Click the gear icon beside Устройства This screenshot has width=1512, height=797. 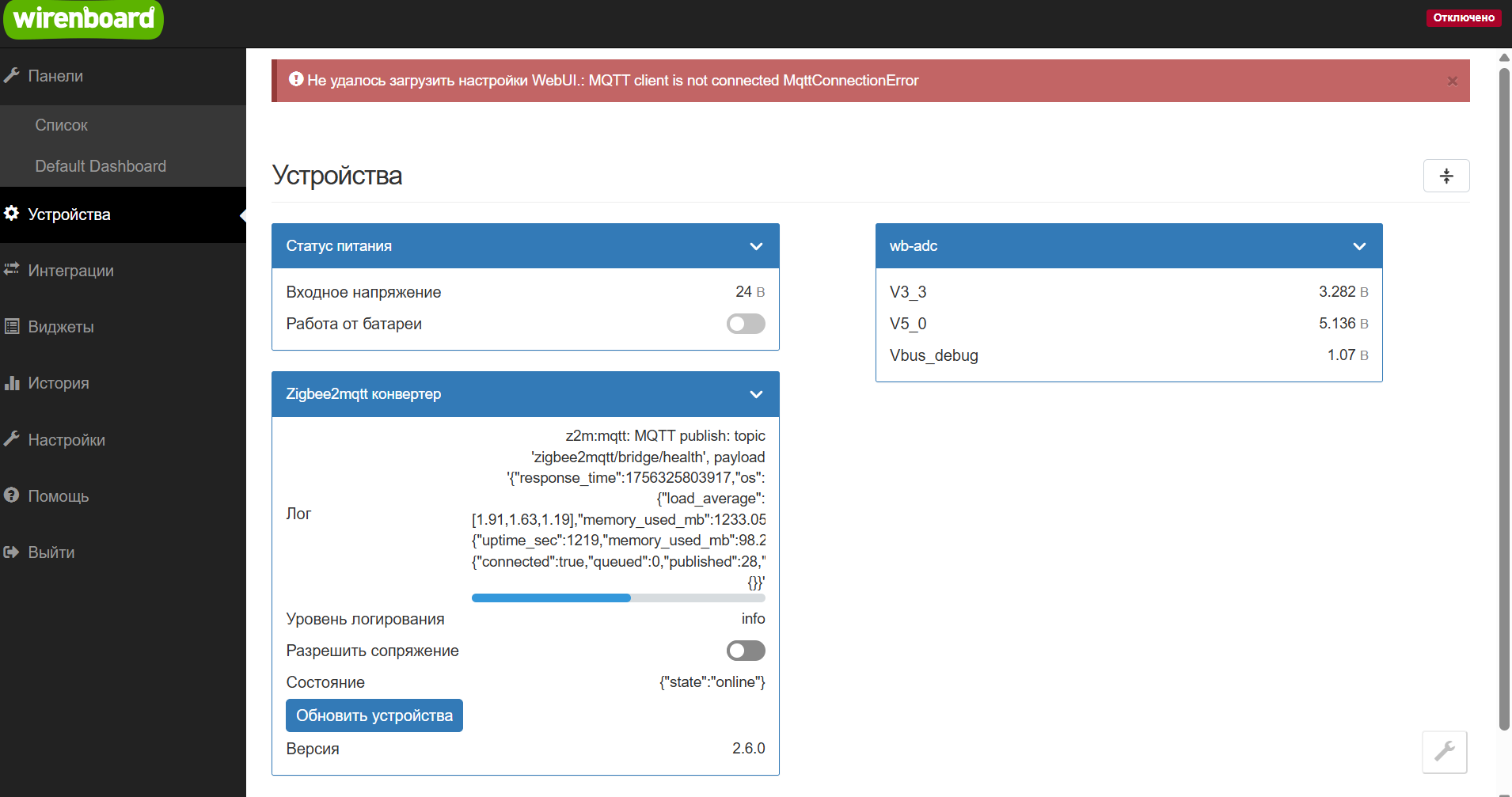point(12,214)
